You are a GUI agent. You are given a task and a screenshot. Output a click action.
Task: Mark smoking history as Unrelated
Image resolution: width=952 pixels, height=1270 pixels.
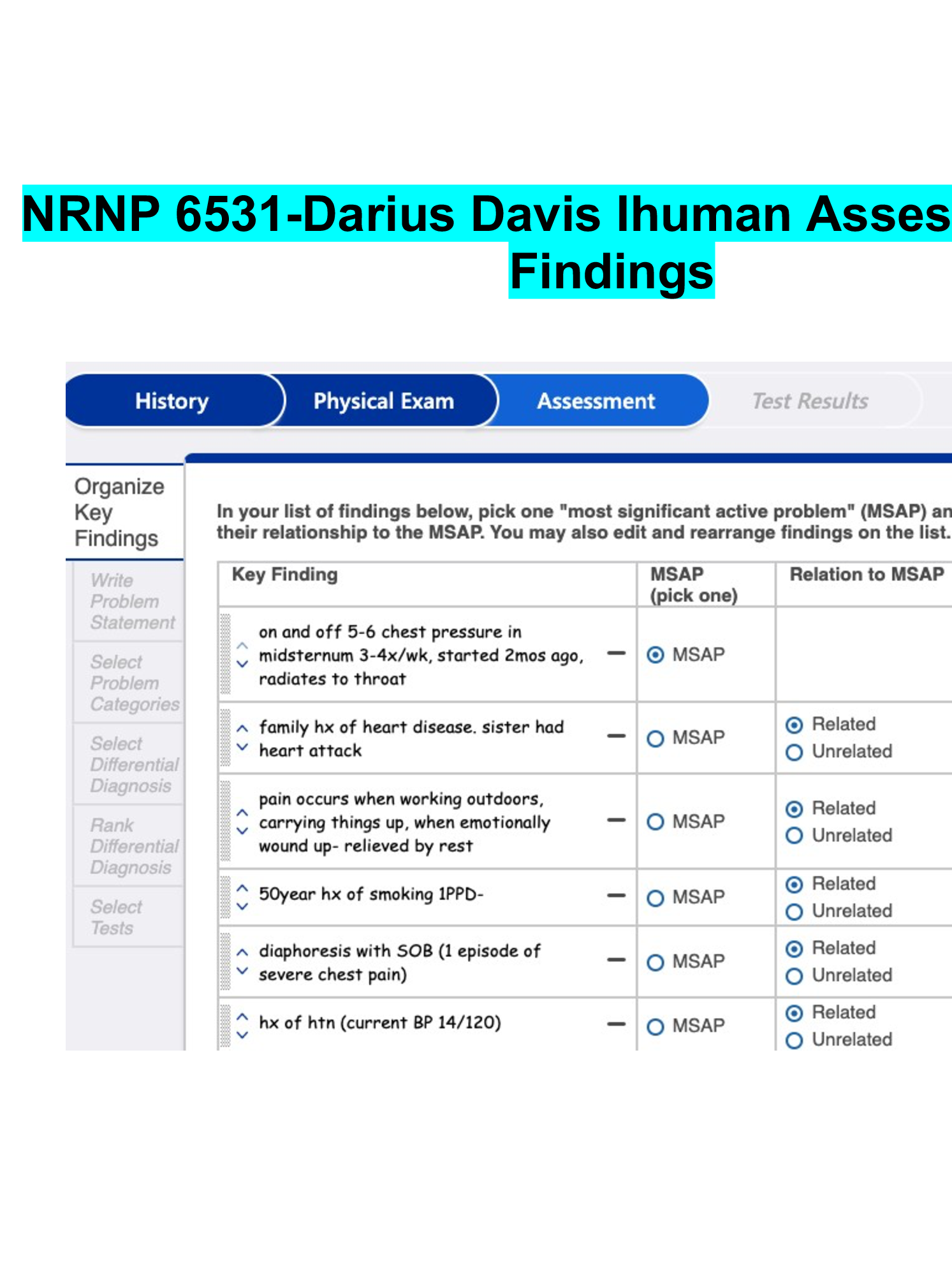794,912
